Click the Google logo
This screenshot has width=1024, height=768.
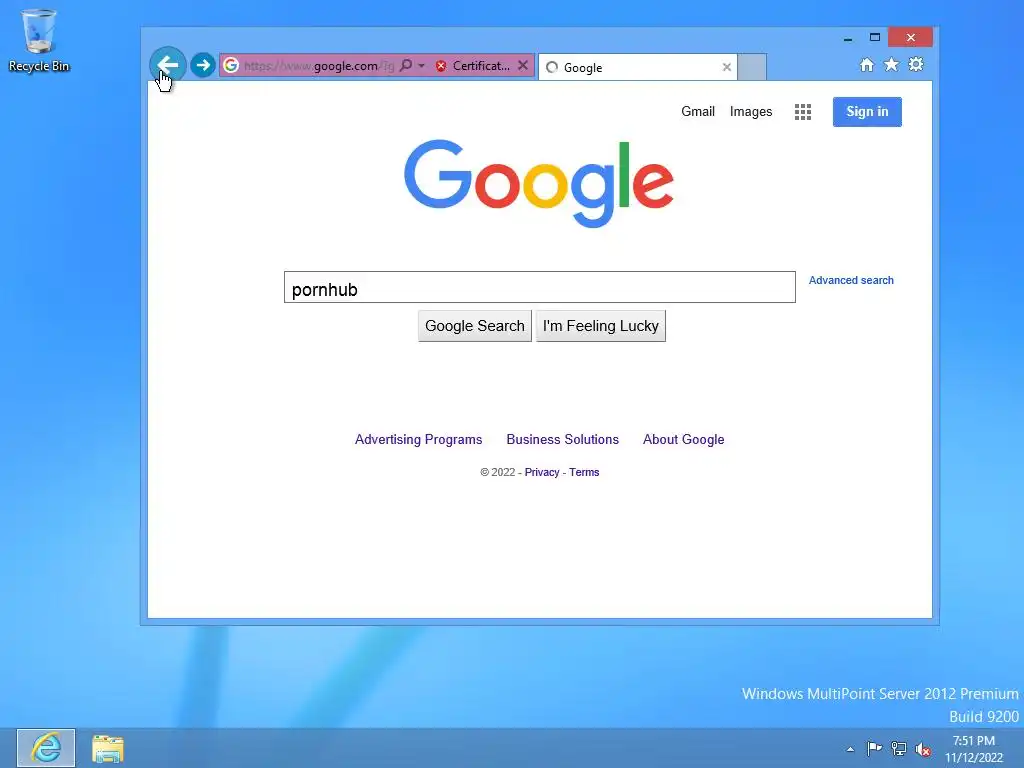[539, 184]
